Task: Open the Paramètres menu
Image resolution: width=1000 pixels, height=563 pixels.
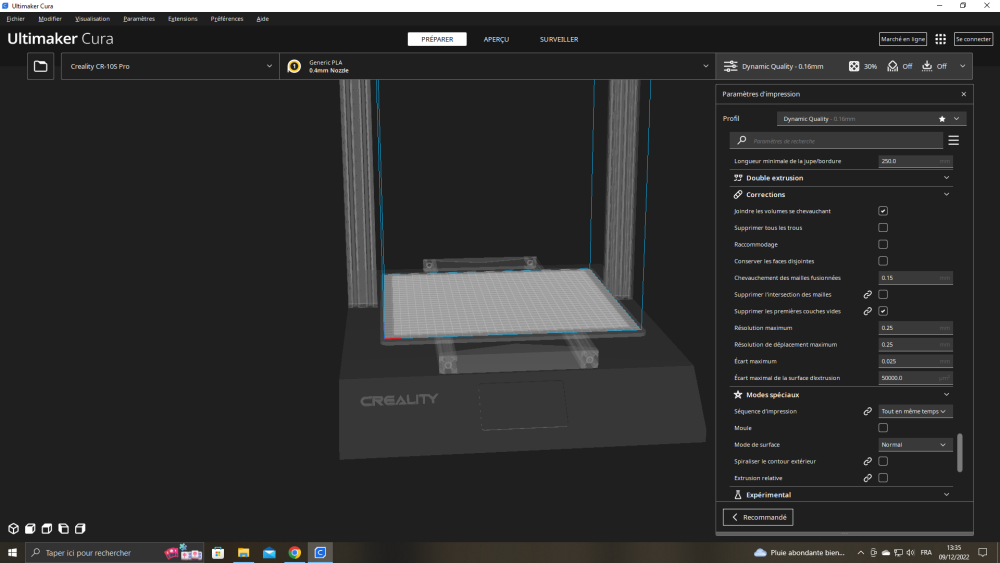Action: pyautogui.click(x=139, y=19)
